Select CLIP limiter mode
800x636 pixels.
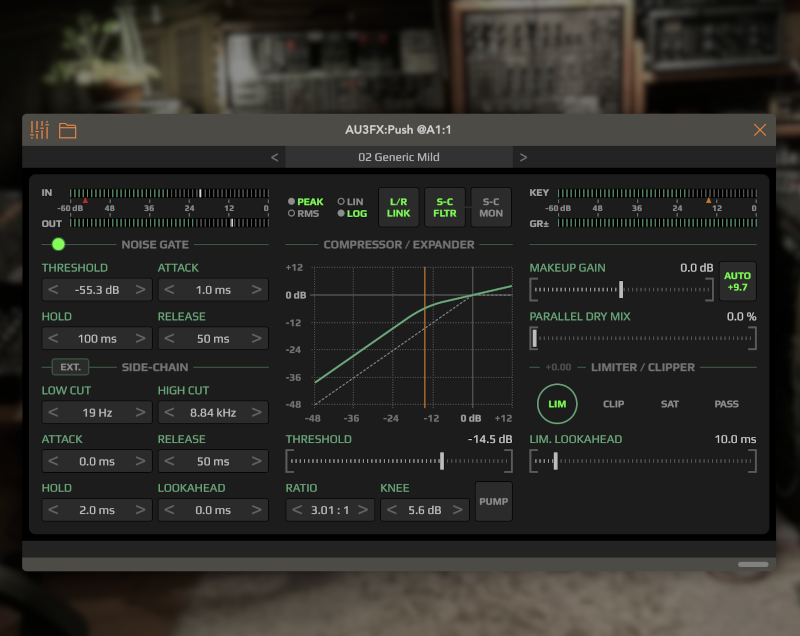tap(613, 404)
